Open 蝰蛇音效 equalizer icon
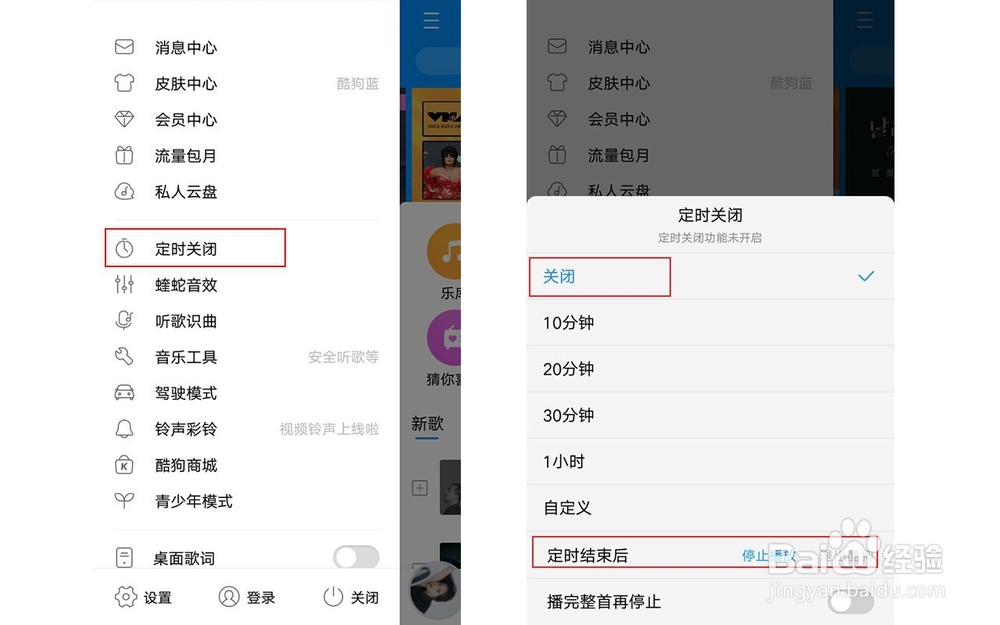The width and height of the screenshot is (1000, 625). tap(124, 284)
